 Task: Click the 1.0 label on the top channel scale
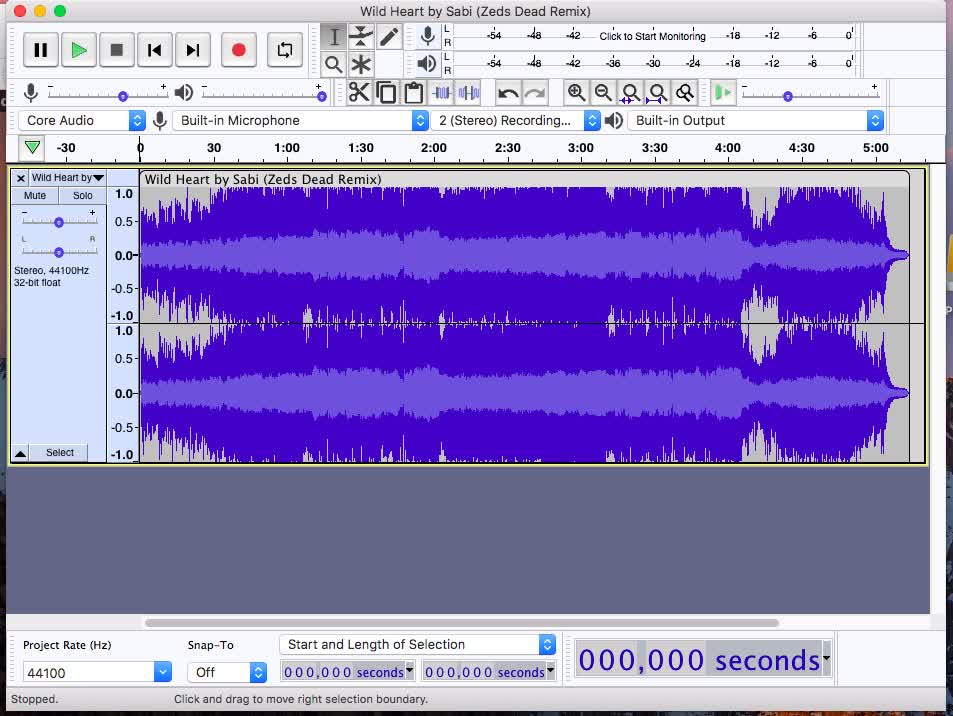(x=124, y=194)
